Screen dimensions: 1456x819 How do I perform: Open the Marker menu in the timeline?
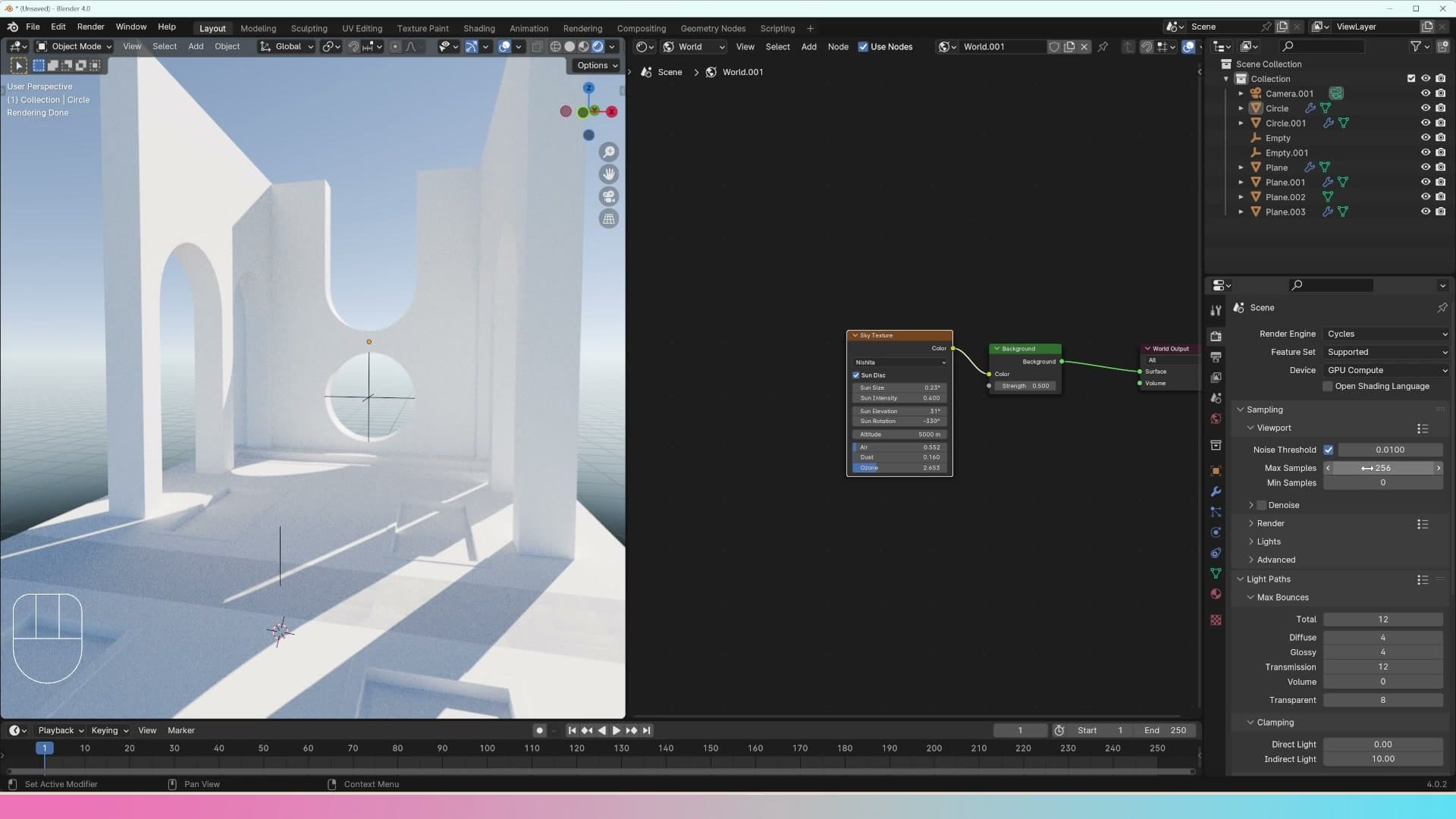180,730
